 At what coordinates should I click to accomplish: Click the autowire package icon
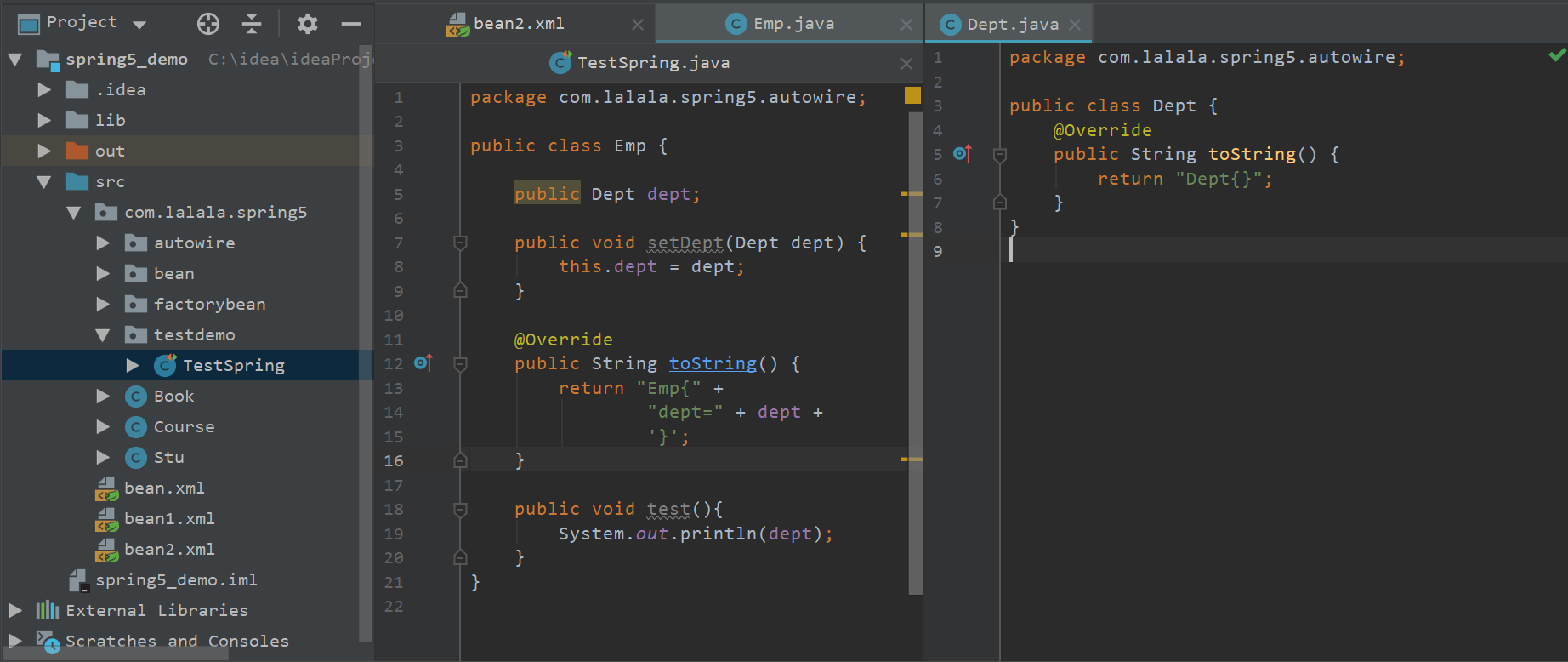point(136,243)
